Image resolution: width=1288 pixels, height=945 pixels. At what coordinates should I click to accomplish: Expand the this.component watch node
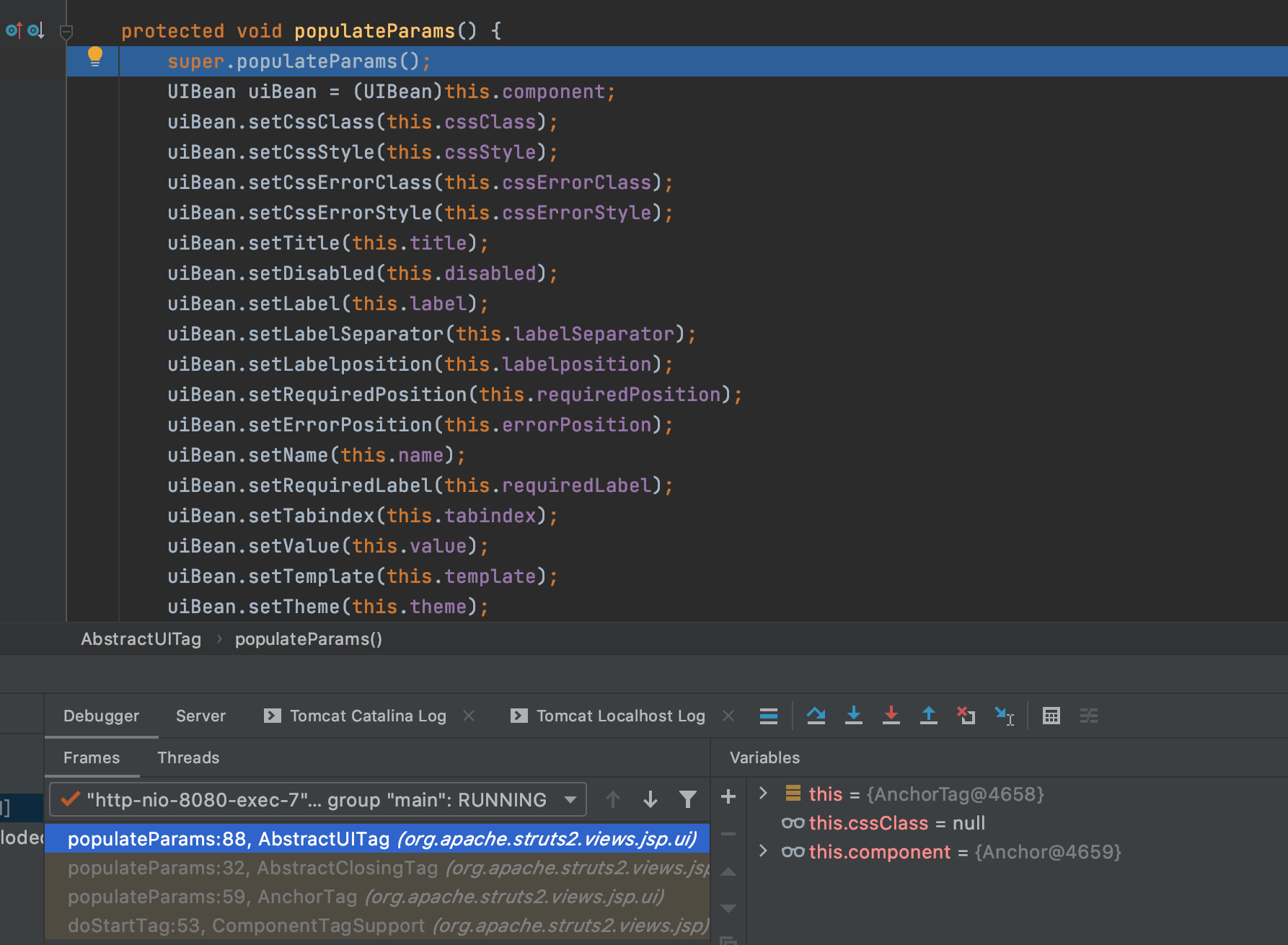tap(763, 851)
